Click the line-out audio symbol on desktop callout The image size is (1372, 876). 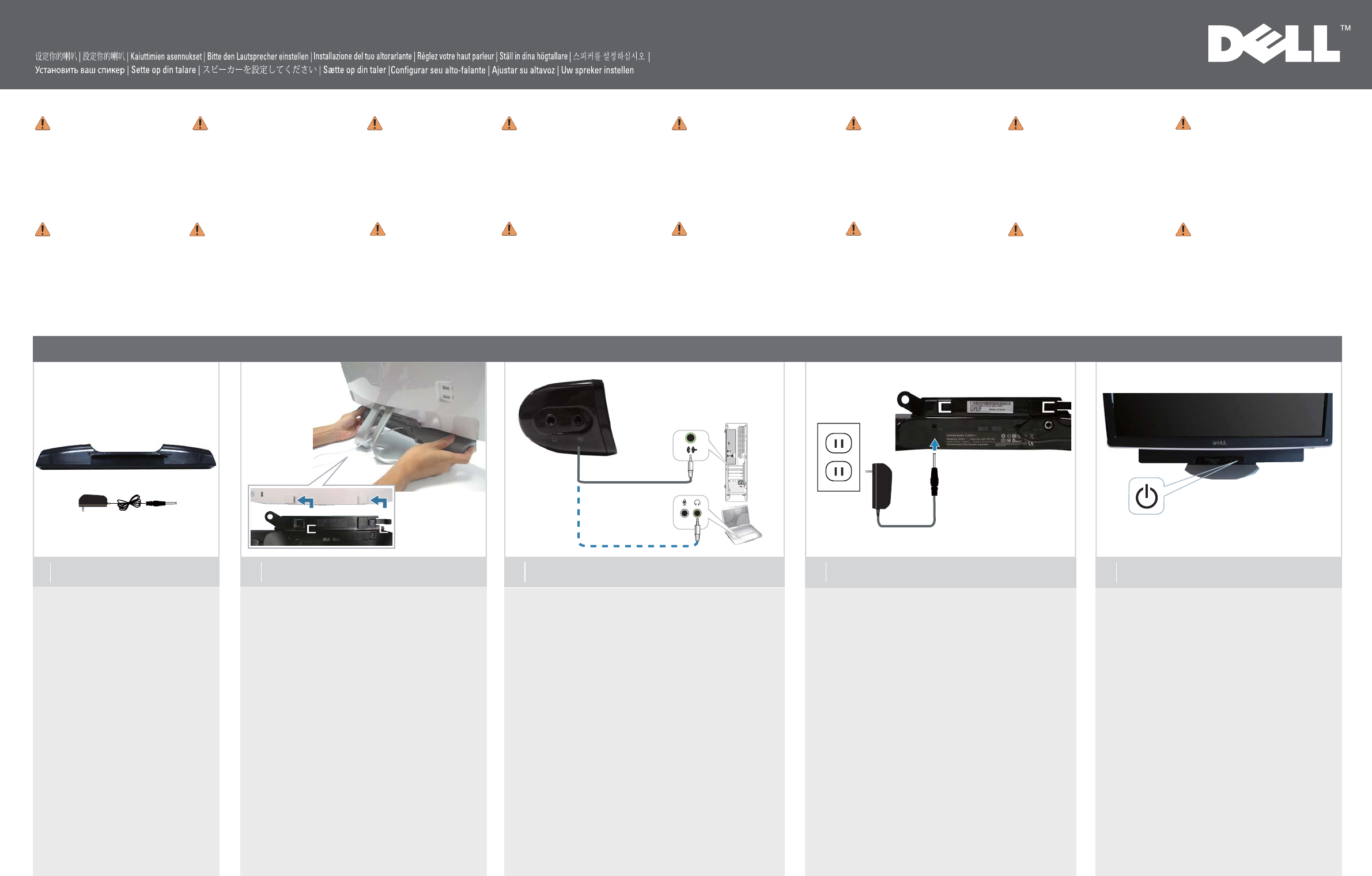click(x=691, y=450)
